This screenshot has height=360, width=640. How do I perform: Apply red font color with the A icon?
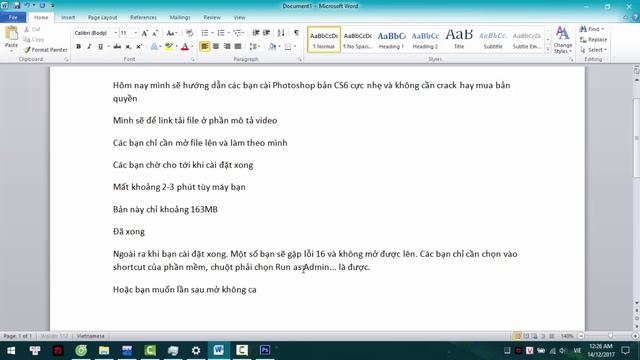tap(184, 47)
